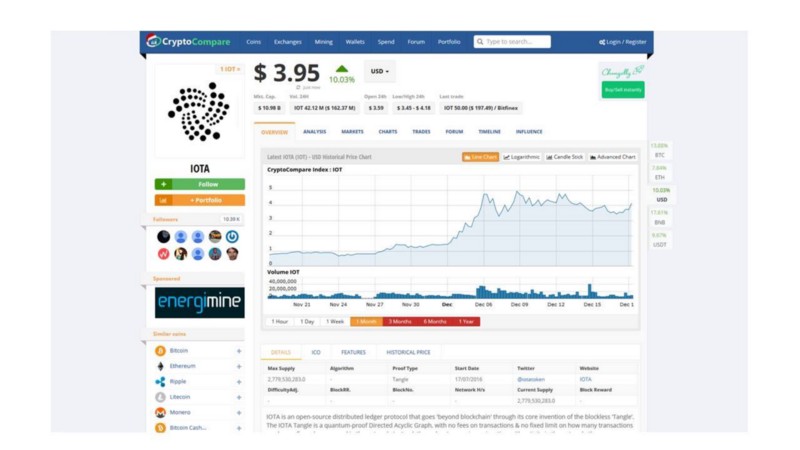Switch to the Analysis tab

tap(314, 132)
